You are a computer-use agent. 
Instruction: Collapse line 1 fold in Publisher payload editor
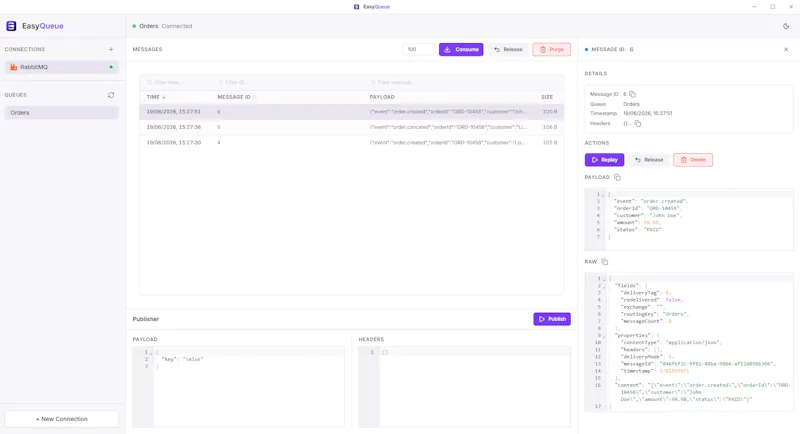pyautogui.click(x=151, y=352)
